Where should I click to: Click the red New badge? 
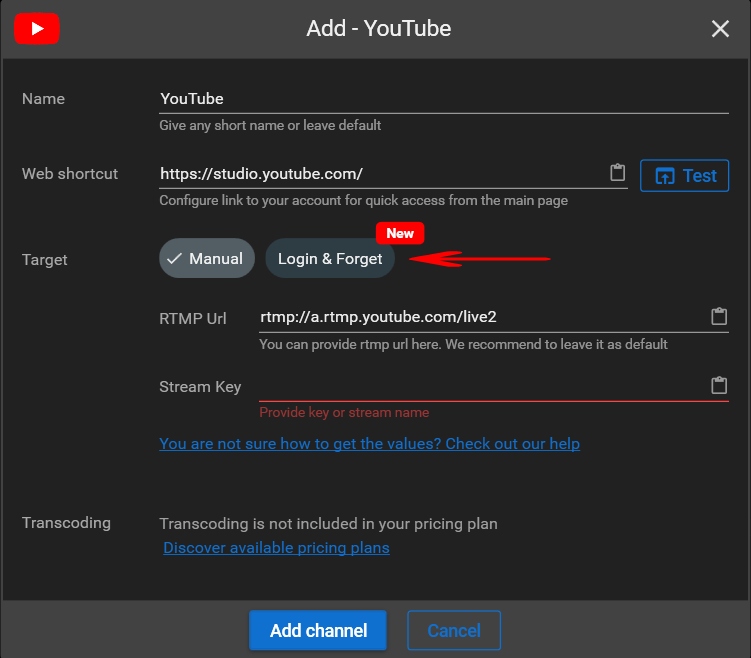click(400, 233)
